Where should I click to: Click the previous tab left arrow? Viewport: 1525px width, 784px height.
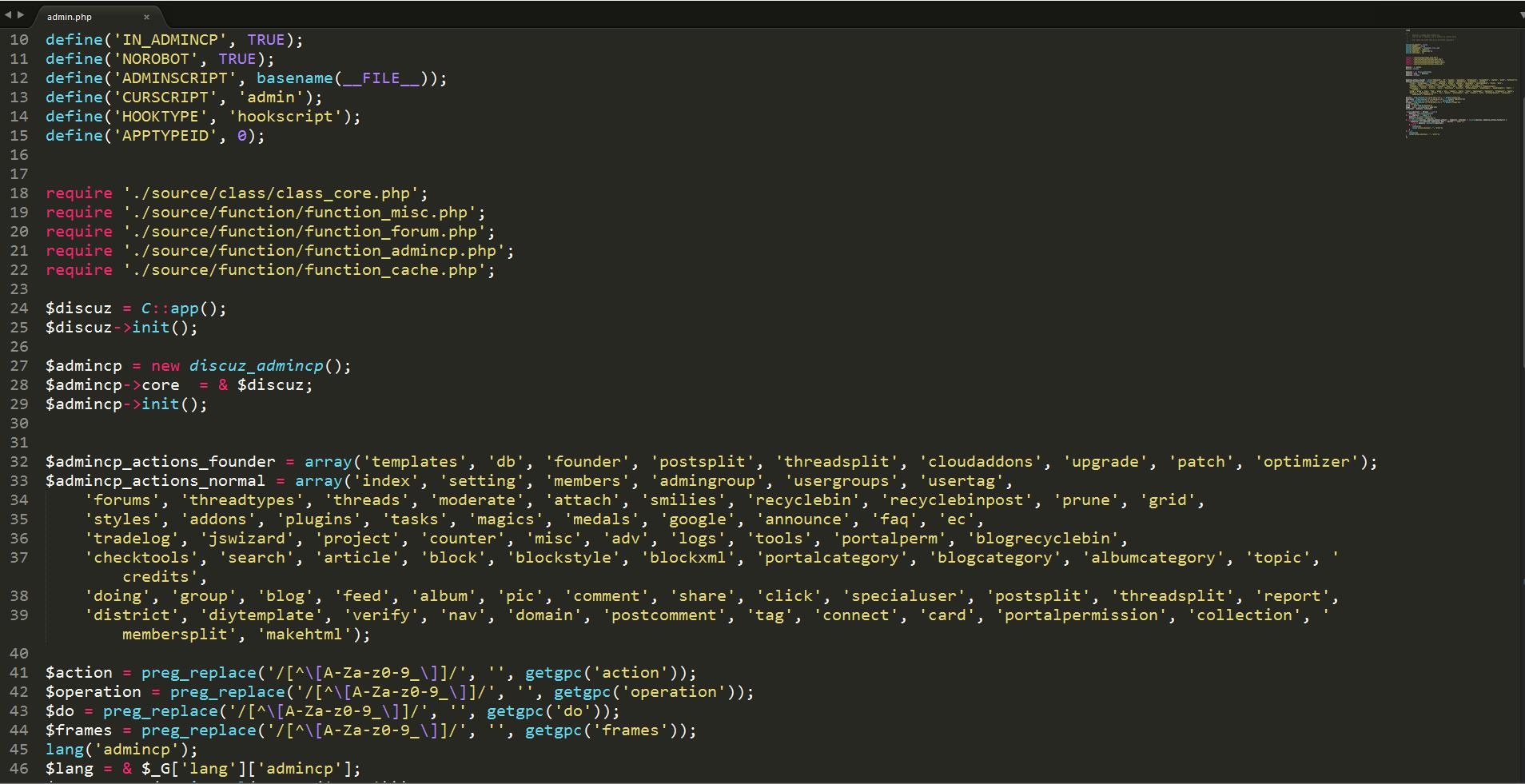[x=7, y=14]
